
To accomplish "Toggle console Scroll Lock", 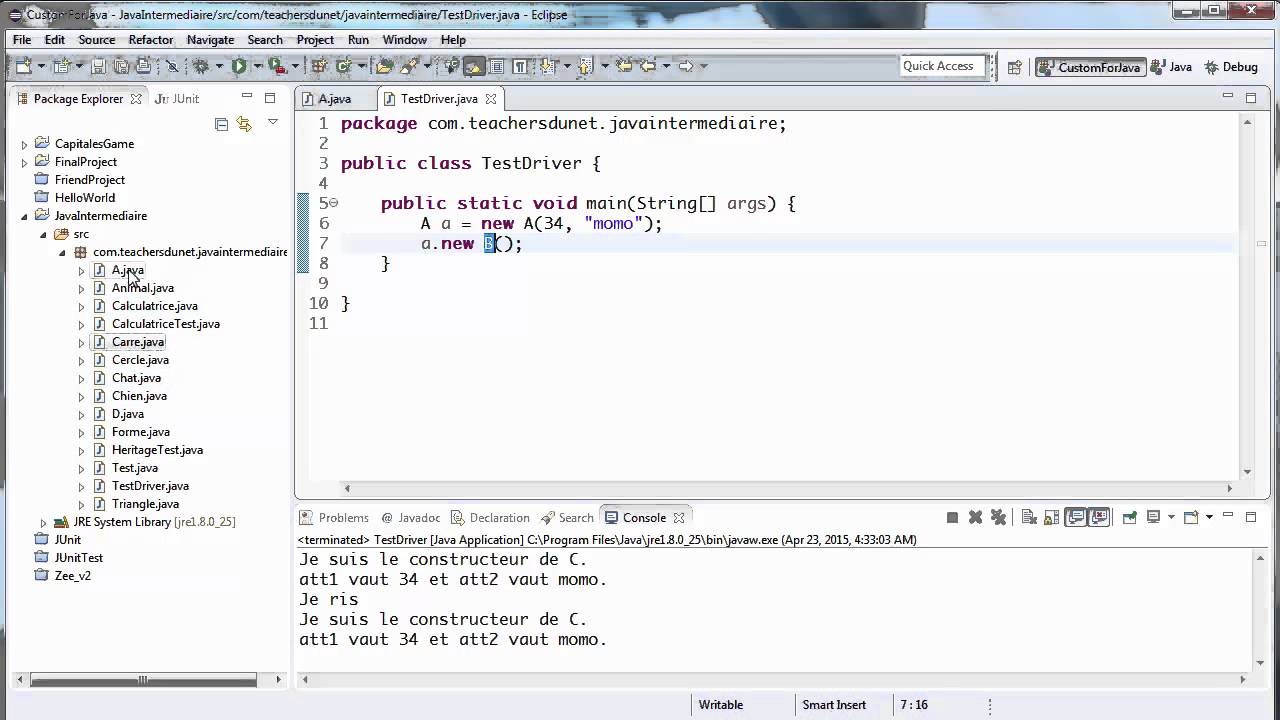I will [1051, 517].
